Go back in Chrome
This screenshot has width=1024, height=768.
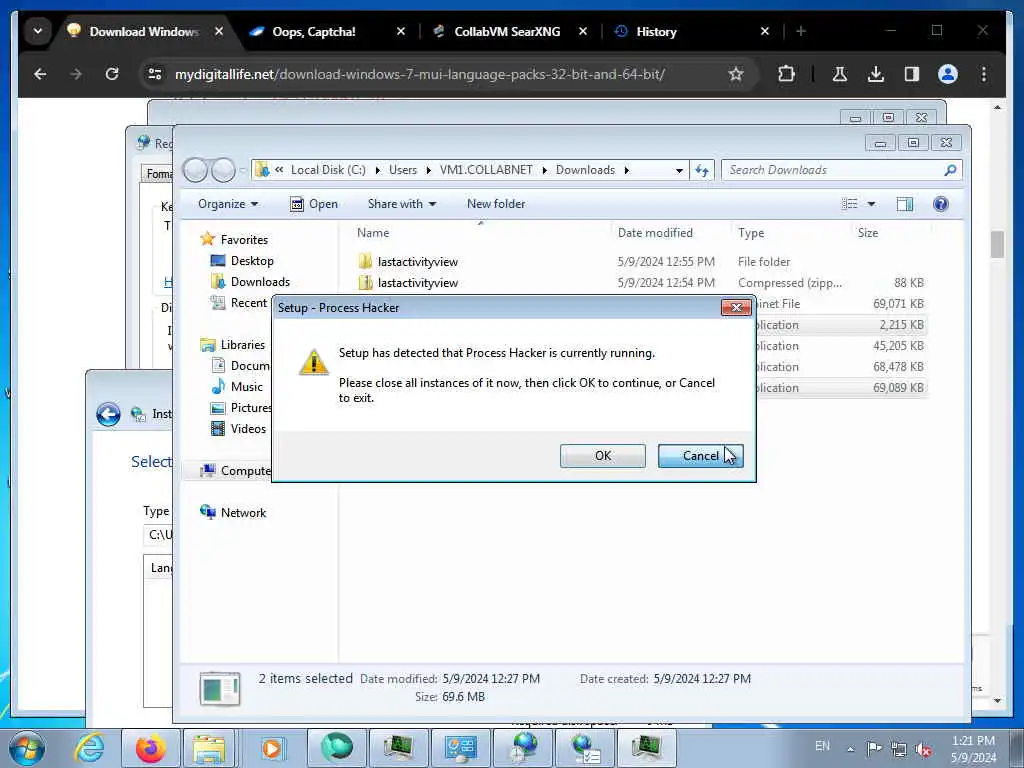[x=40, y=74]
